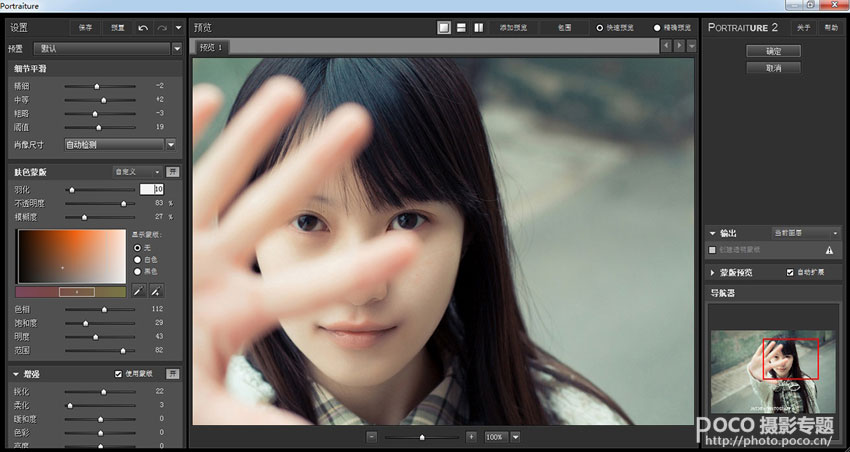Viewport: 850px width, 452px height.
Task: Open the settings header dropdown arrow
Action: pos(178,28)
